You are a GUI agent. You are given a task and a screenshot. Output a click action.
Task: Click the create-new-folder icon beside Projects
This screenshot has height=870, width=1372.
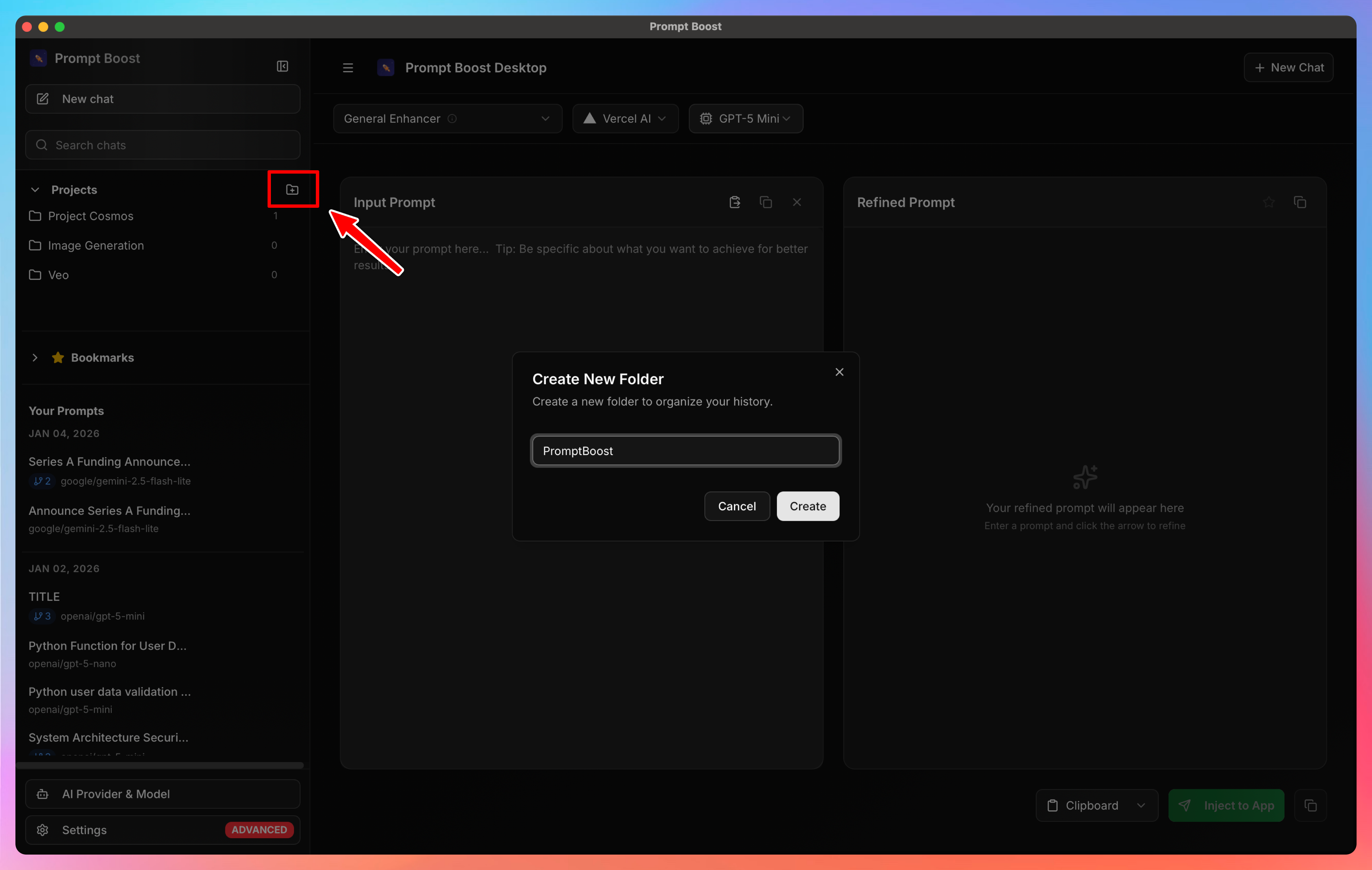tap(292, 189)
